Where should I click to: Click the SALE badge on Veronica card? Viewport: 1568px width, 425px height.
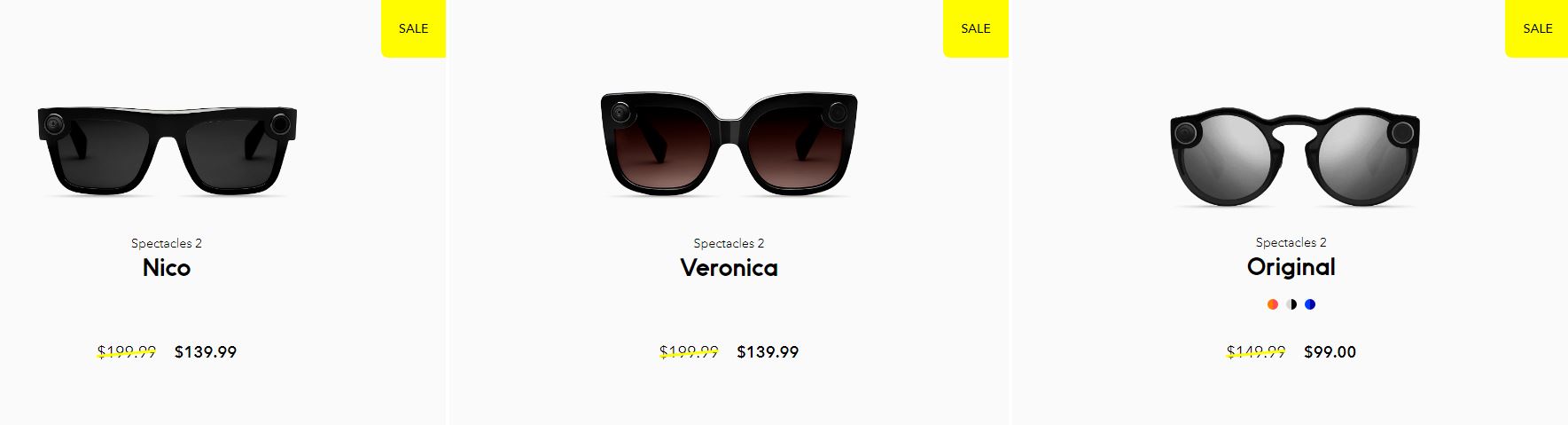[x=976, y=28]
